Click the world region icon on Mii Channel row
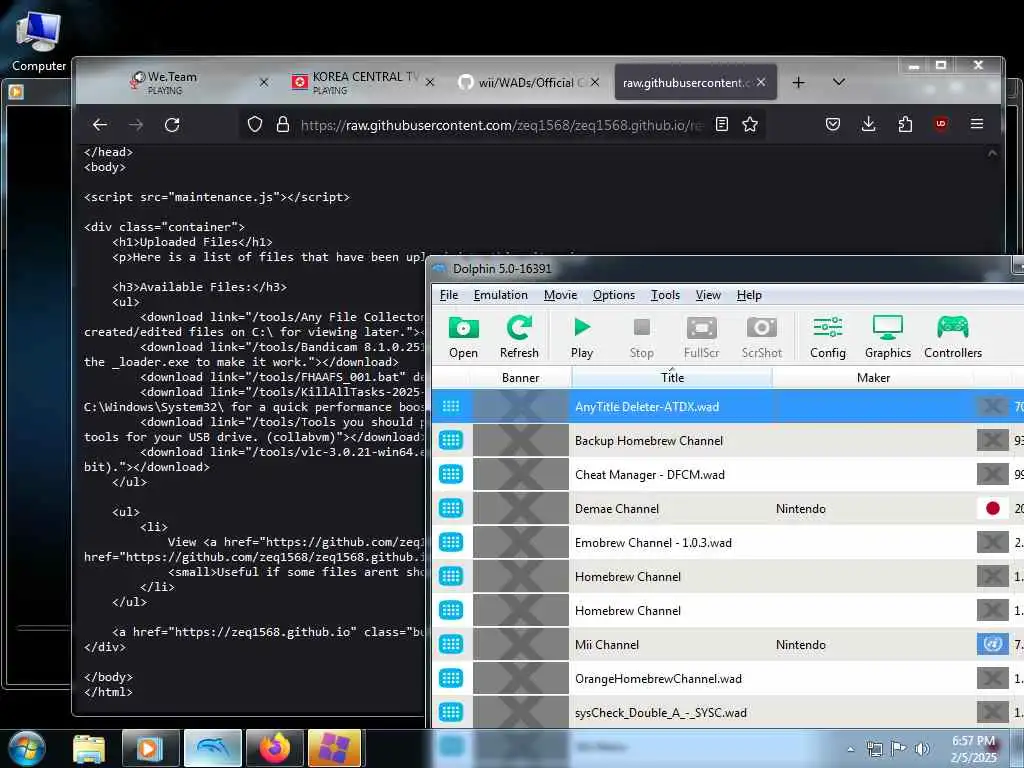1024x768 pixels. (x=993, y=644)
